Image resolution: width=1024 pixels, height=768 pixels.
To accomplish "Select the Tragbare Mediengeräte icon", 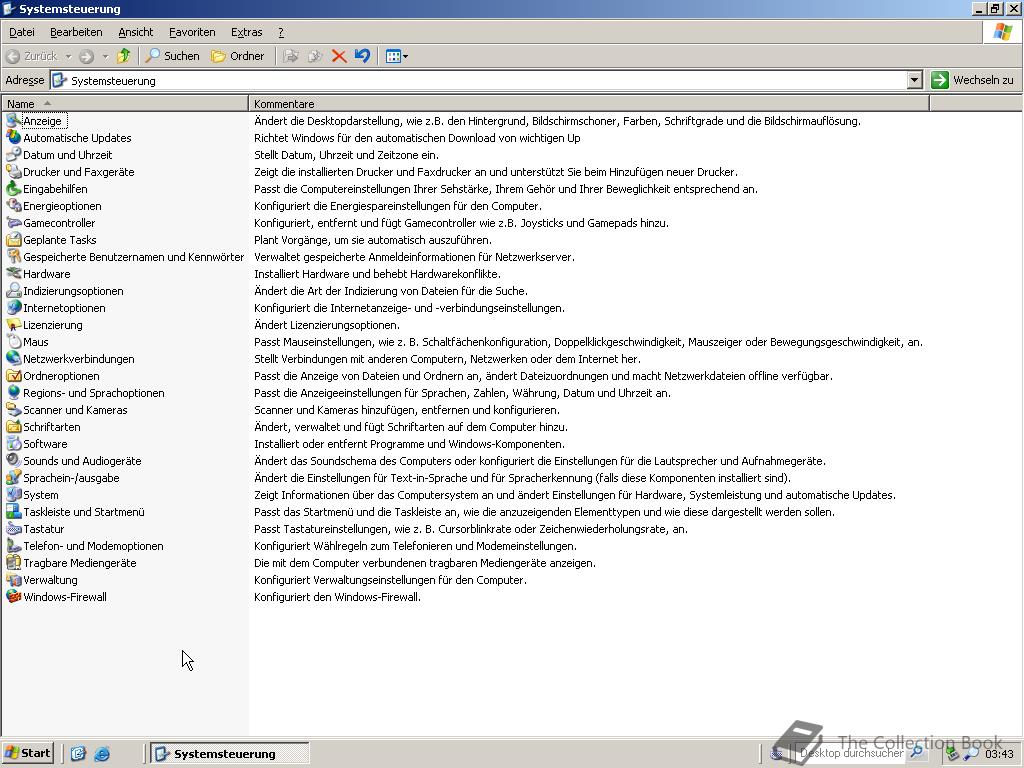I will [x=14, y=562].
